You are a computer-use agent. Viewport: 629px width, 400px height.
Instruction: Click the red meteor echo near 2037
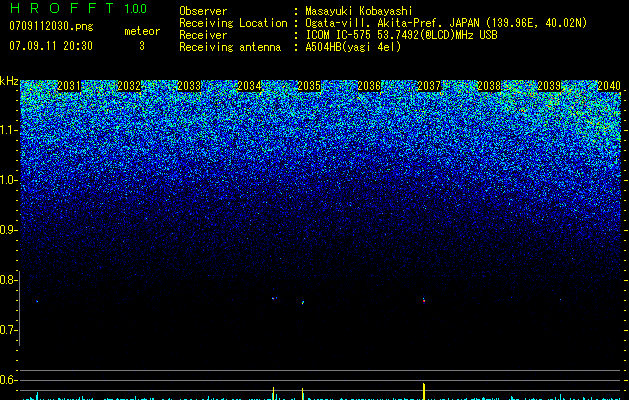[424, 301]
